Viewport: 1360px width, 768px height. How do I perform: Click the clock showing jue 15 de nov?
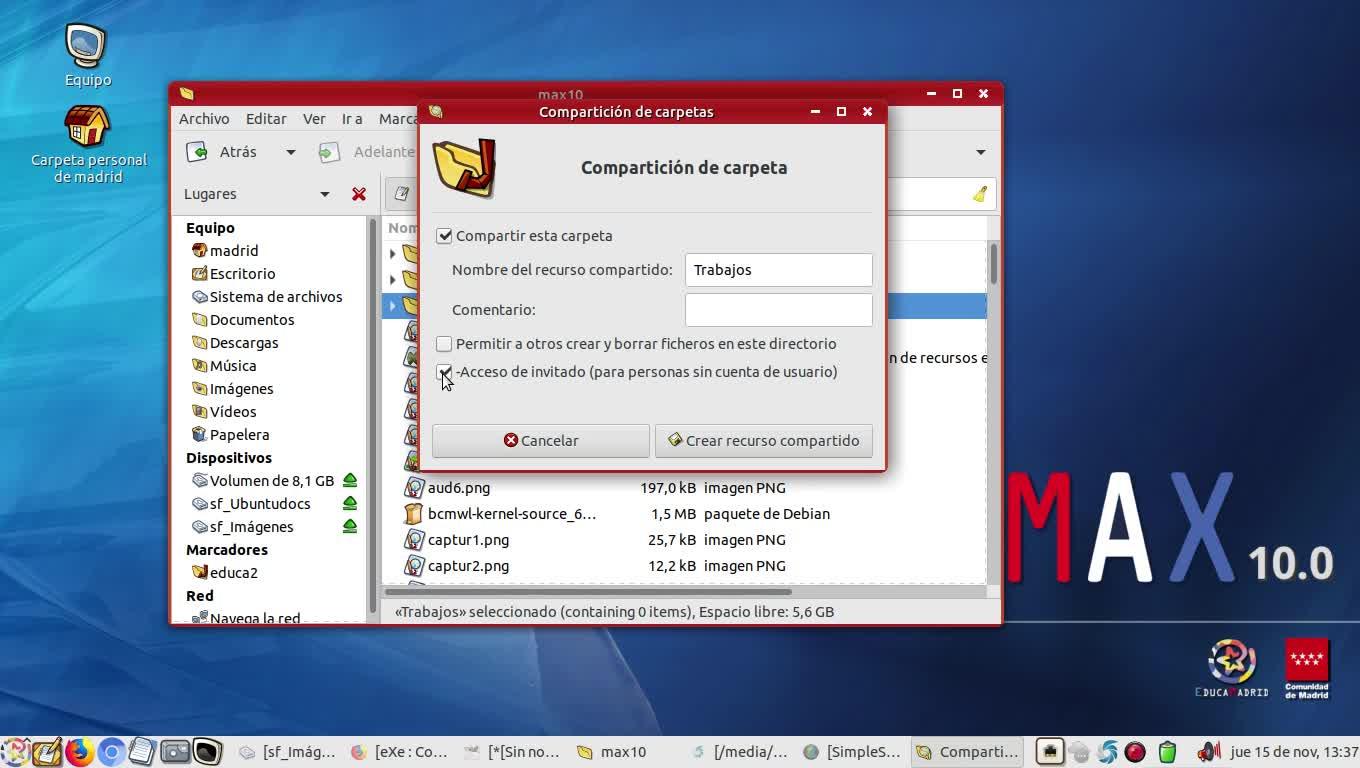[1294, 752]
